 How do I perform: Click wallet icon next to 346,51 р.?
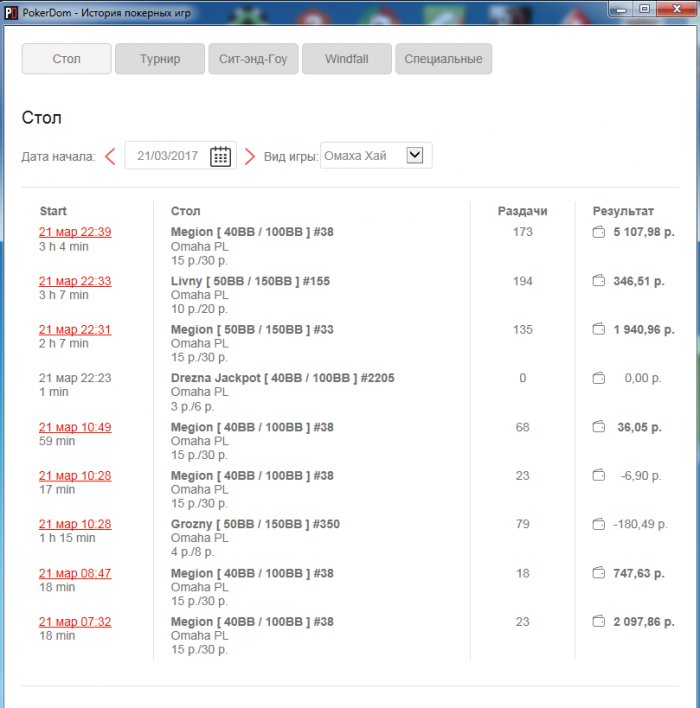click(598, 281)
